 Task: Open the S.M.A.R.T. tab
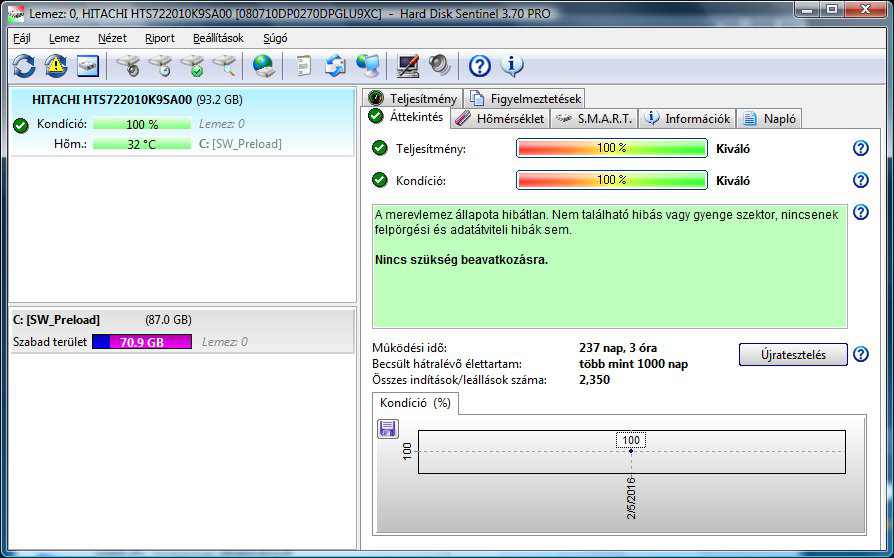594,119
